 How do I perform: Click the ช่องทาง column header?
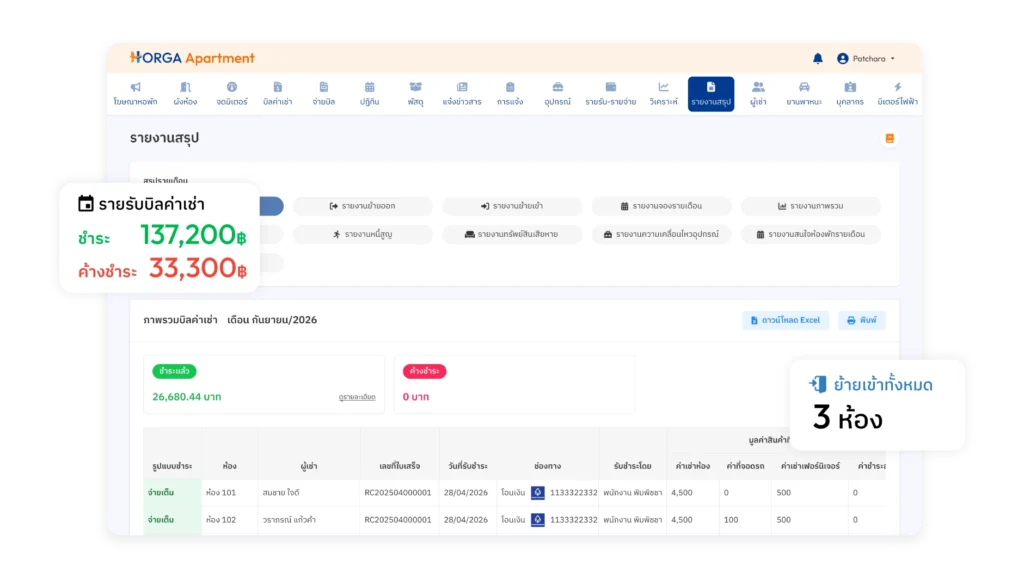tap(547, 466)
